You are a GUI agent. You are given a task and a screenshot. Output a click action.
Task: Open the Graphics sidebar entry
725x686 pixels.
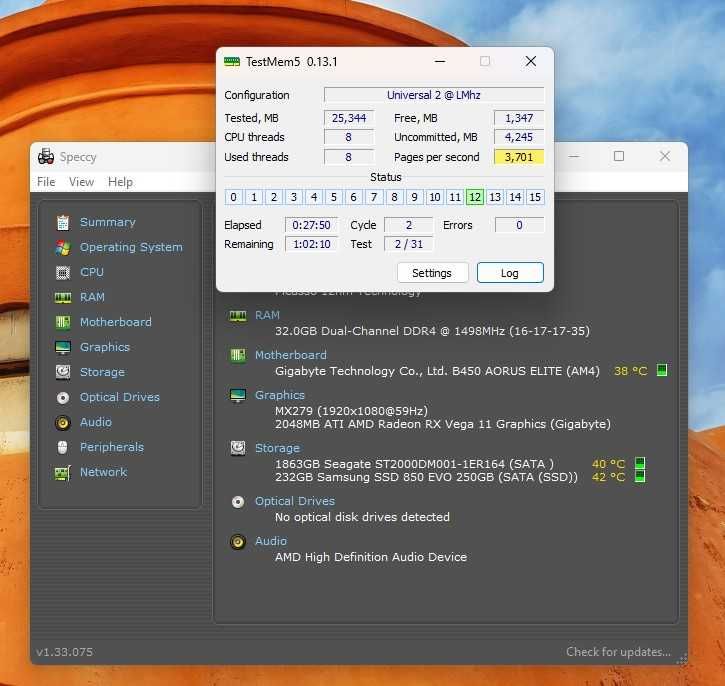[105, 347]
